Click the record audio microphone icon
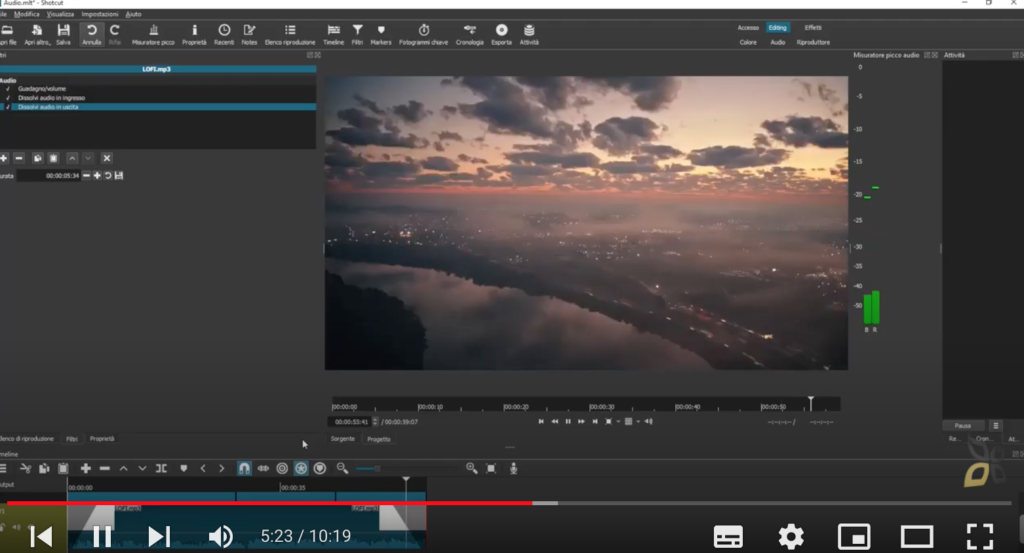Image resolution: width=1024 pixels, height=553 pixels. pos(514,468)
